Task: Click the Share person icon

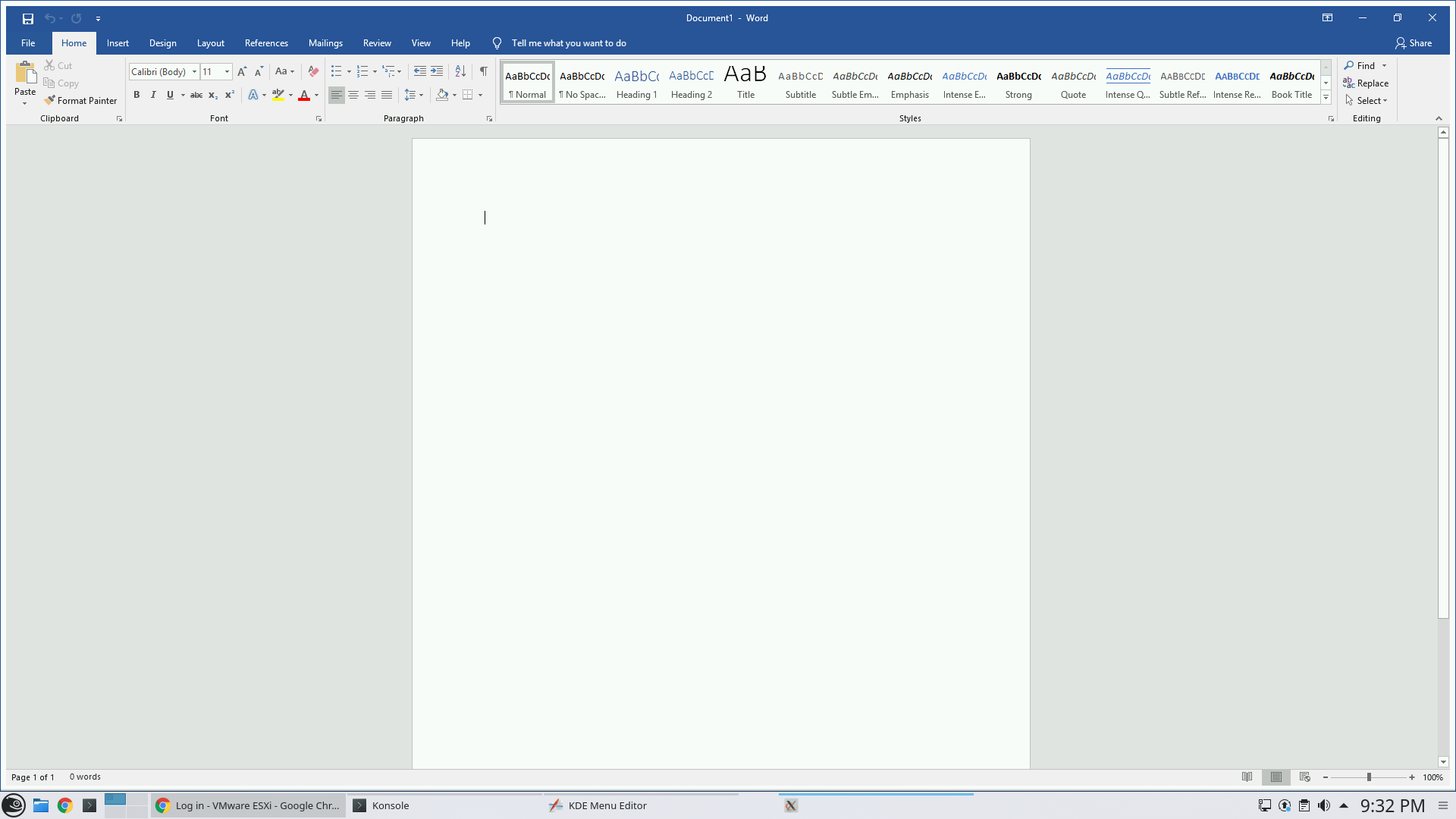Action: [1401, 43]
